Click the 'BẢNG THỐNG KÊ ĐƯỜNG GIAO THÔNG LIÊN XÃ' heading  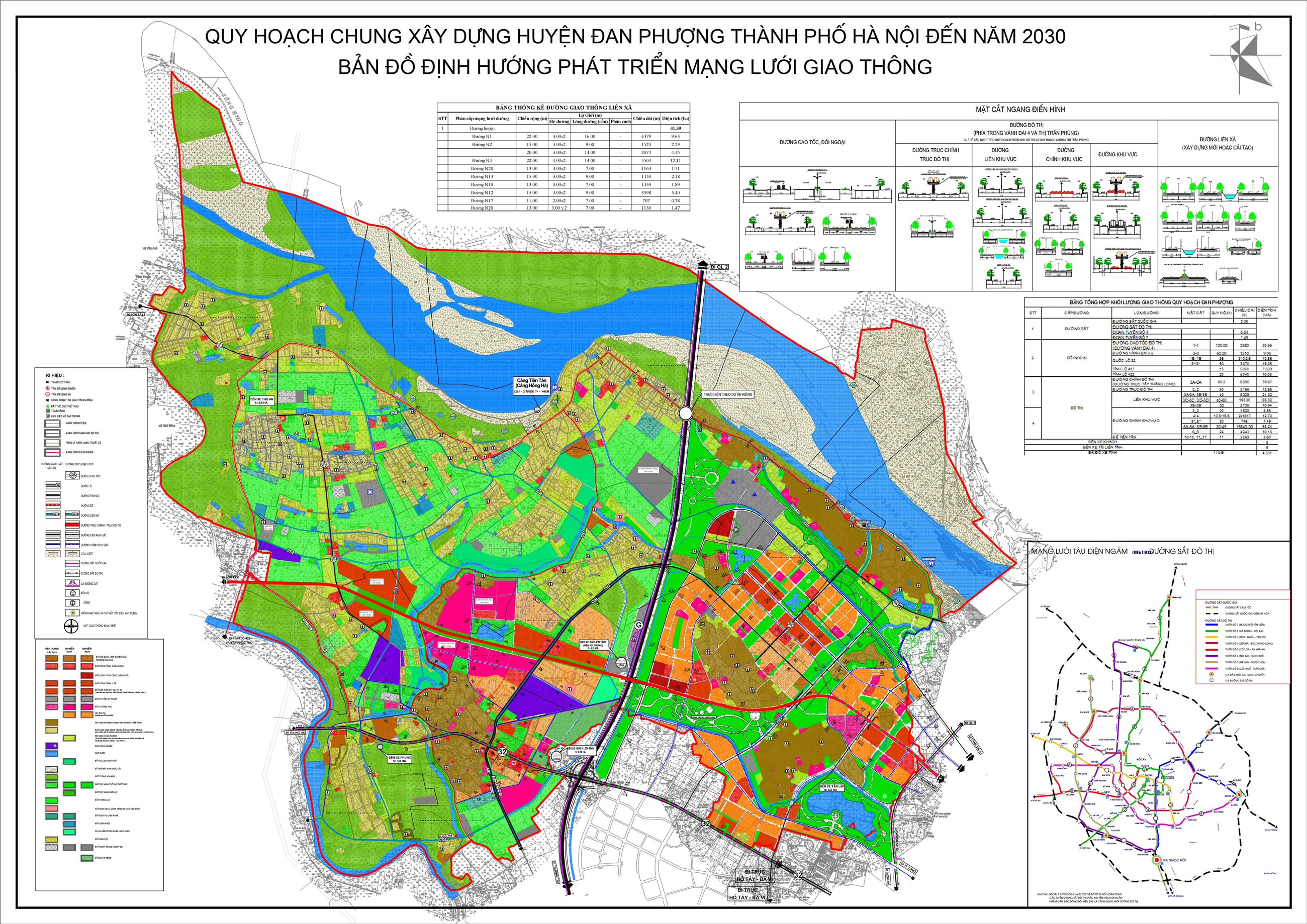coord(564,108)
